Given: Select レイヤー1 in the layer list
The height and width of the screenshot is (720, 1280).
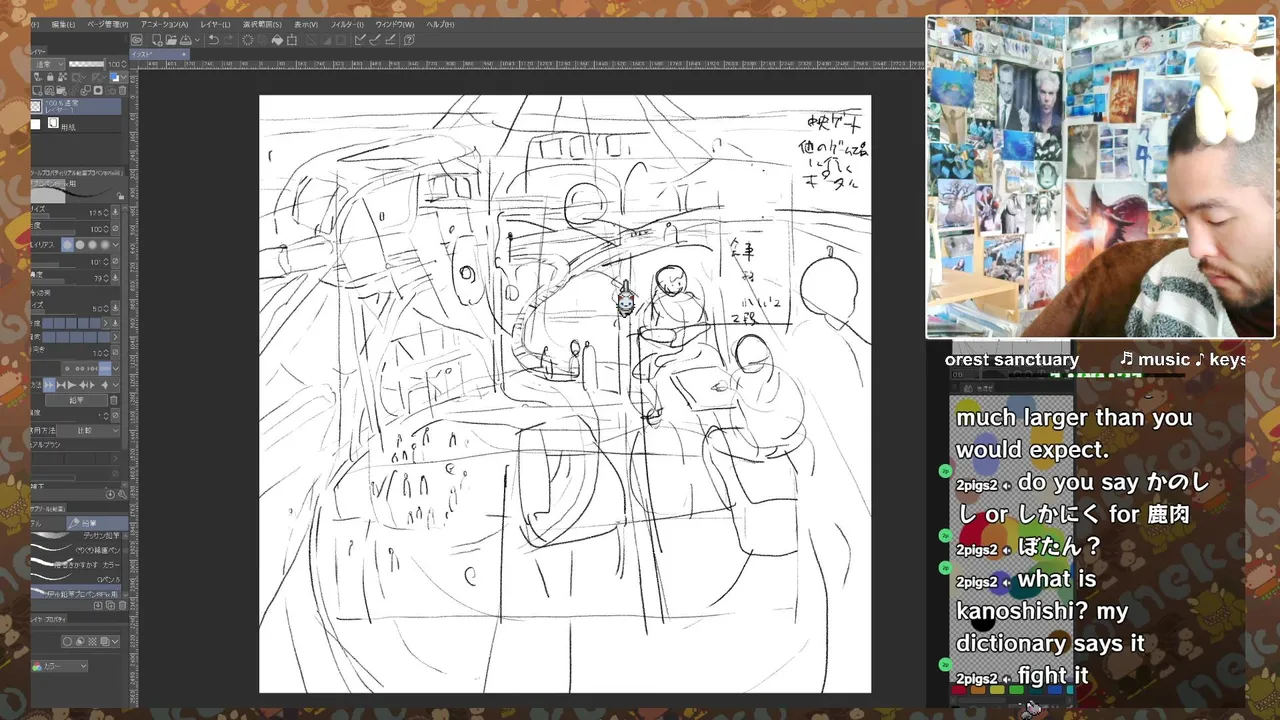Looking at the screenshot, I should click(x=76, y=106).
